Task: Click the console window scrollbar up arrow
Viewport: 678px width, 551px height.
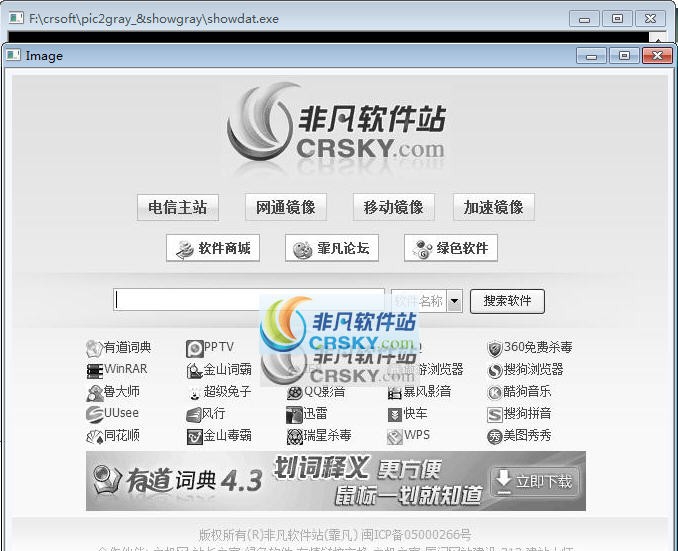Action: pyautogui.click(x=658, y=38)
